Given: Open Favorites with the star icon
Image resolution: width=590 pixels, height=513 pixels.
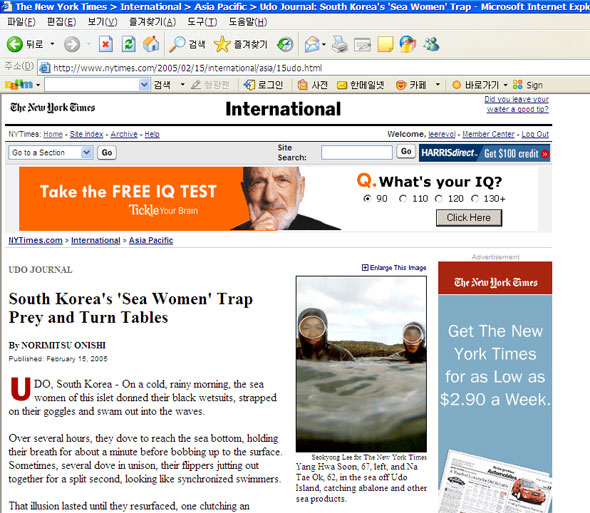Looking at the screenshot, I should pyautogui.click(x=222, y=44).
